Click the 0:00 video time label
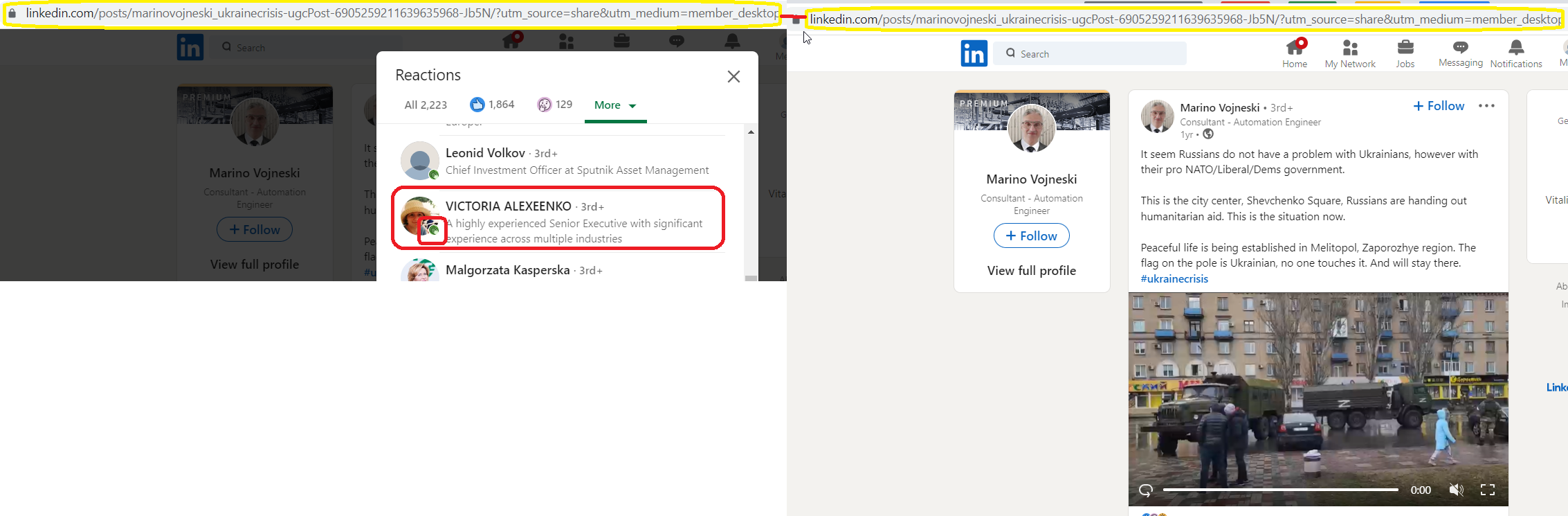This screenshot has height=516, width=1568. 1421,490
